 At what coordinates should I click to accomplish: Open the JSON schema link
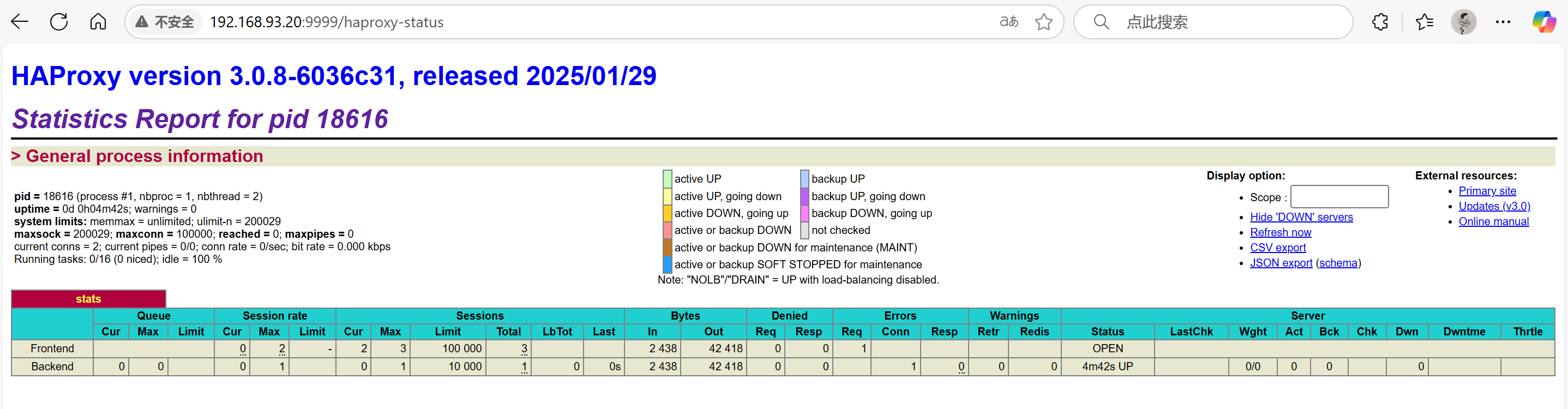pos(1338,263)
